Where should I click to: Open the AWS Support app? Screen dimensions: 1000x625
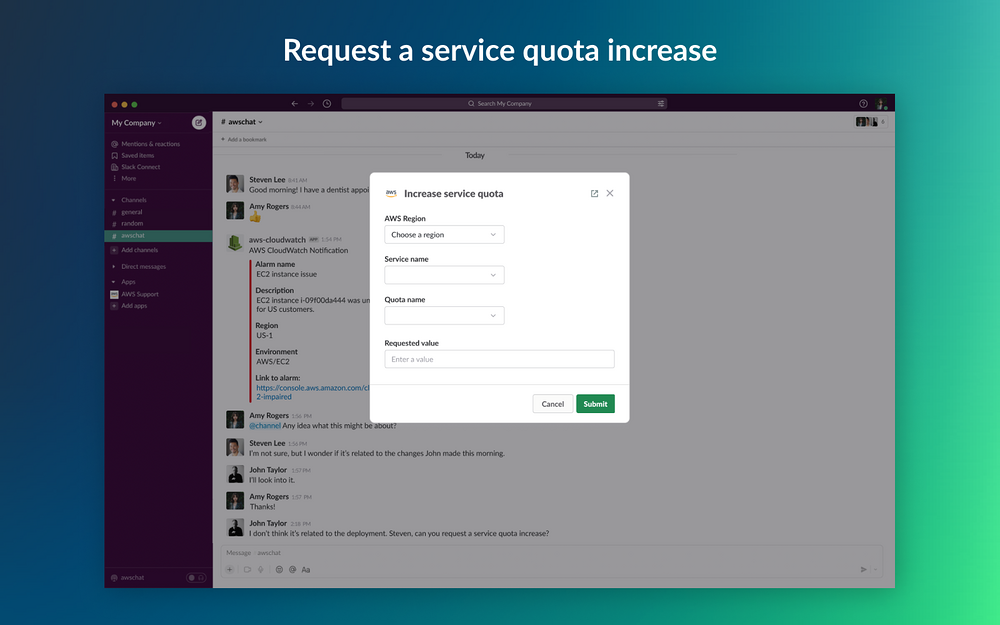click(140, 294)
